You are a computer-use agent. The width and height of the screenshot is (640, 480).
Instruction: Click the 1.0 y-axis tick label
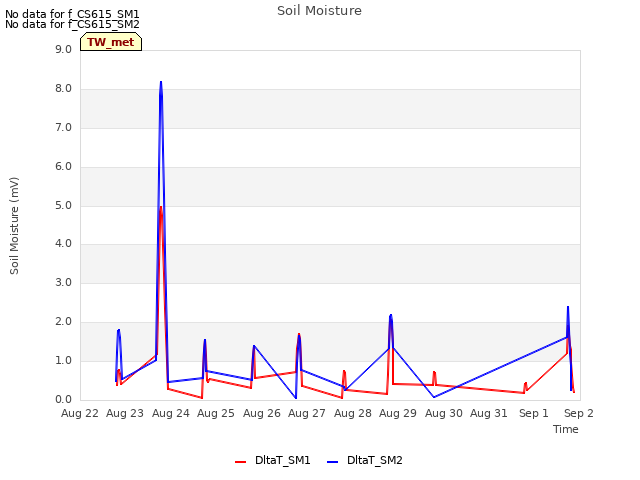pos(63,360)
